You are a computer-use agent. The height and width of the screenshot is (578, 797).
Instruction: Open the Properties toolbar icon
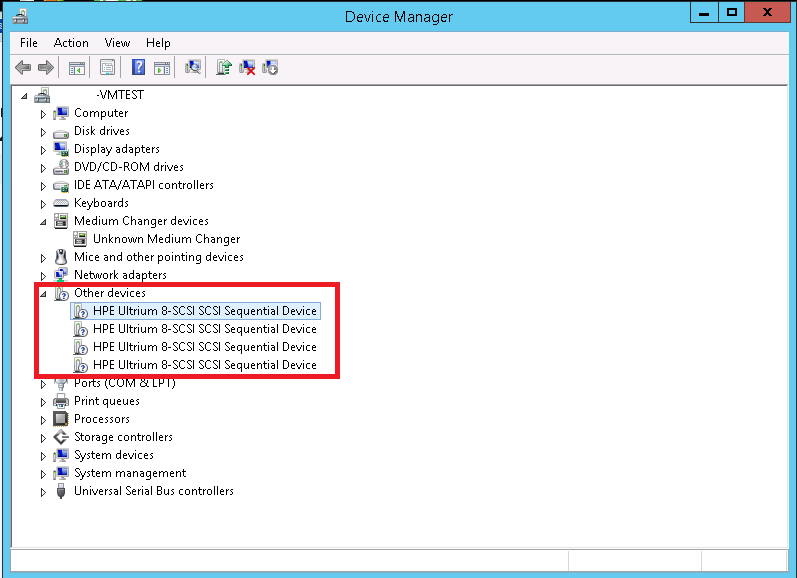click(107, 67)
